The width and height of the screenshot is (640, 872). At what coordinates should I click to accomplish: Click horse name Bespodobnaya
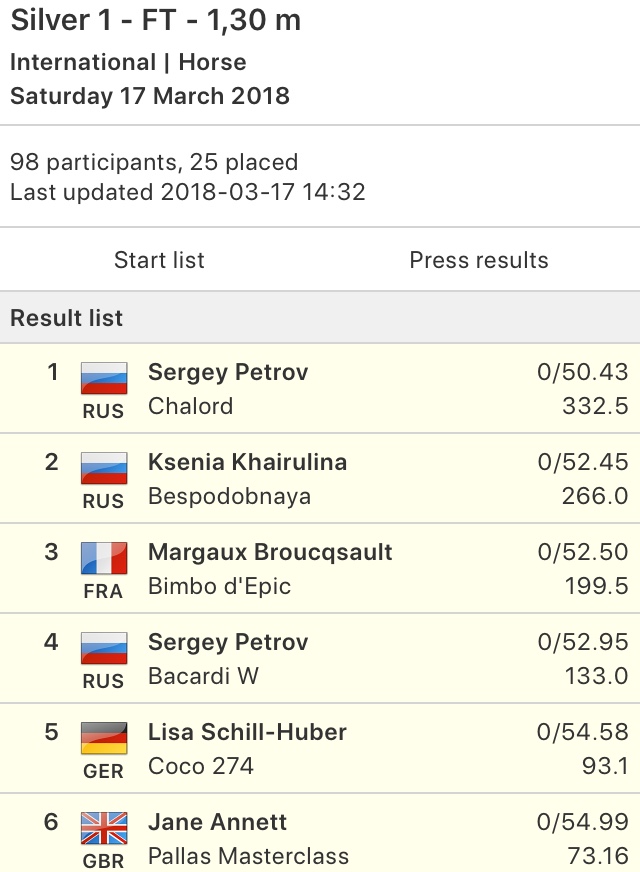(x=229, y=497)
